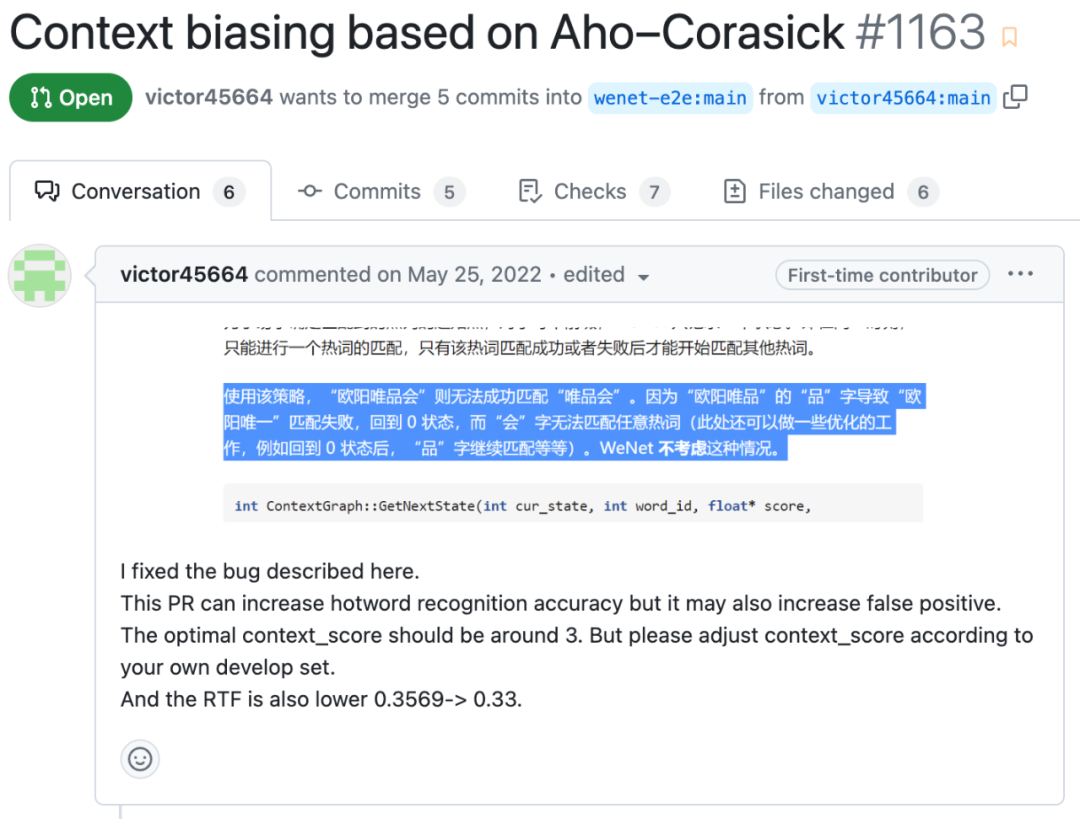The width and height of the screenshot is (1080, 819).
Task: Add a reaction with the smiley icon
Action: click(x=140, y=759)
